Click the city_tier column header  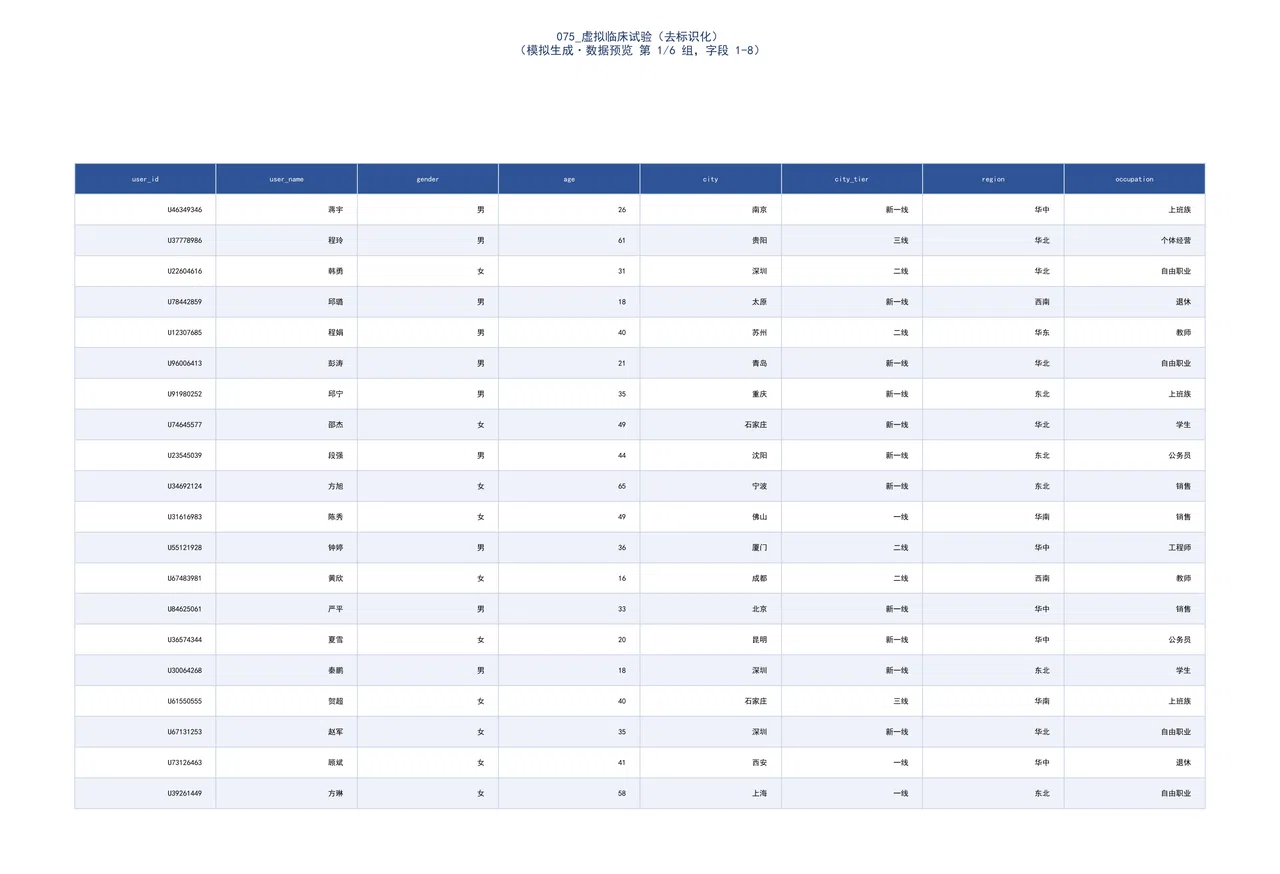(852, 179)
